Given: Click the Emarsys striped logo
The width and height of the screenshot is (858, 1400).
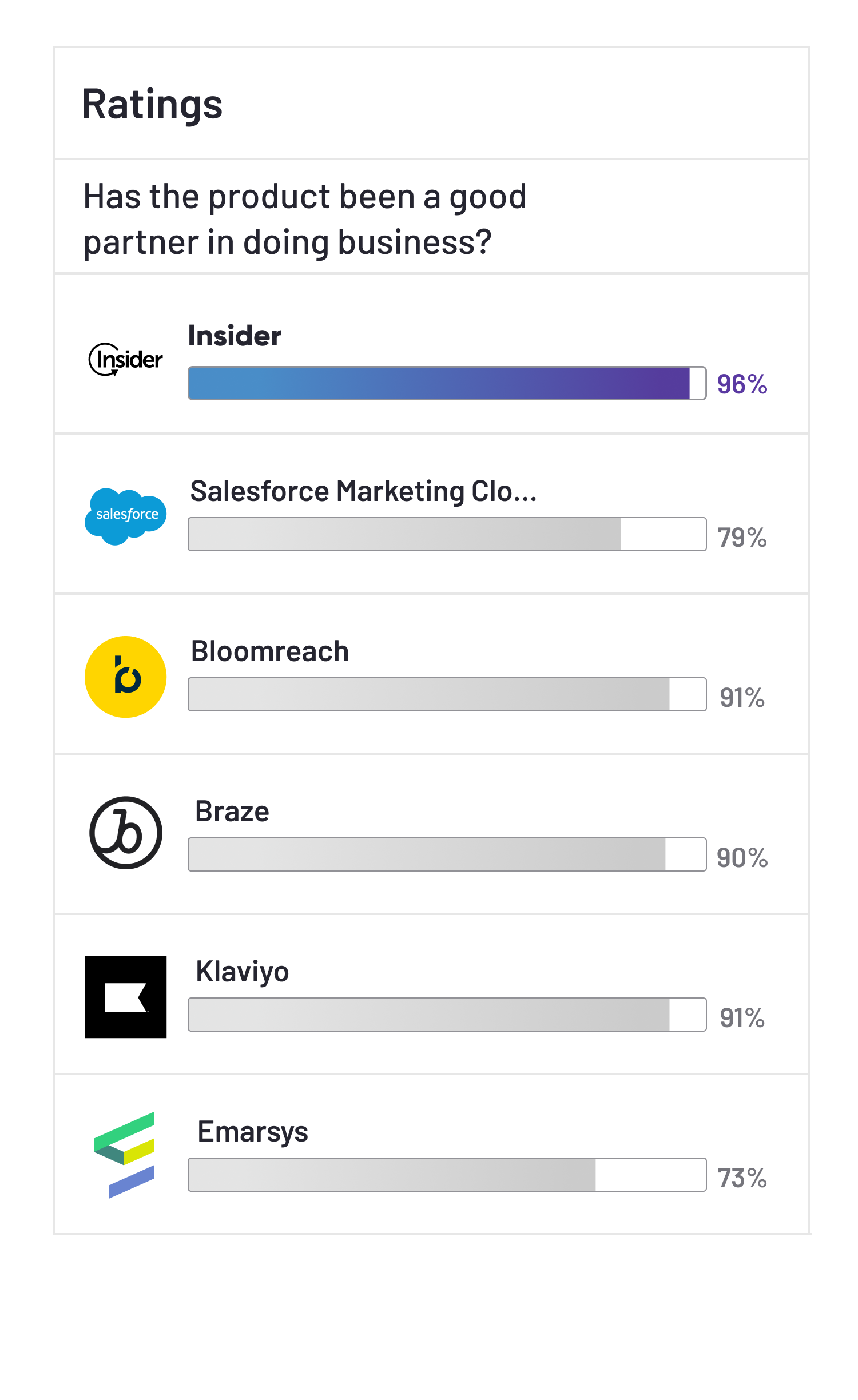Looking at the screenshot, I should (124, 1154).
